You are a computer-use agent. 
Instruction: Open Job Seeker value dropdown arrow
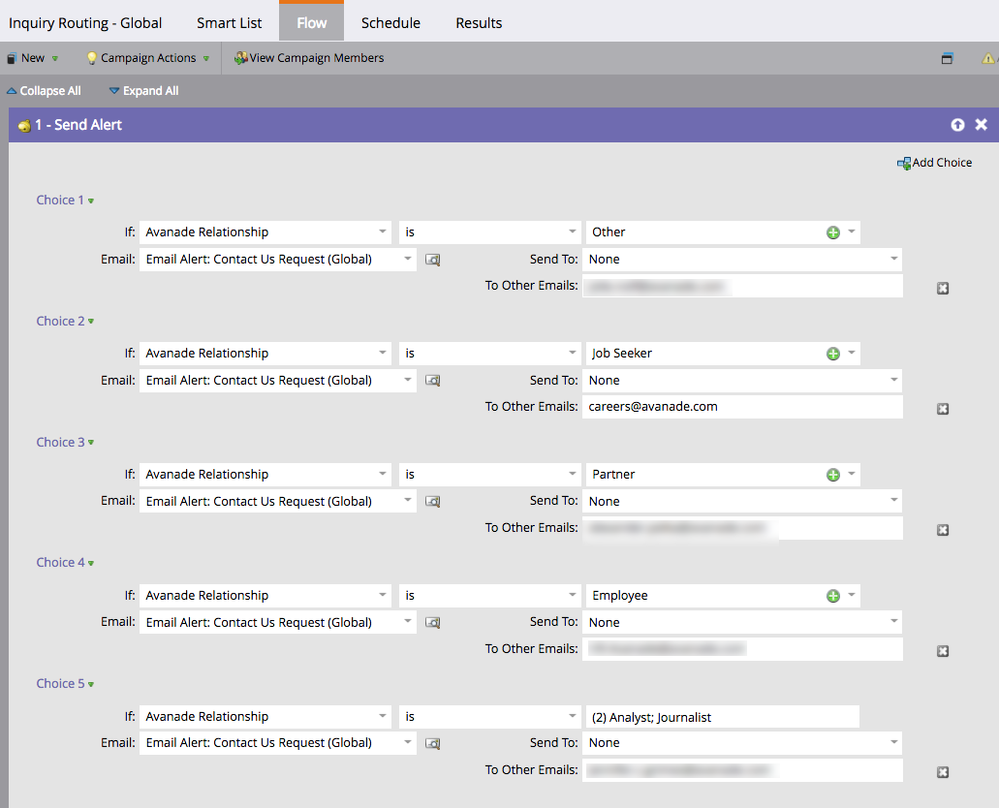point(851,353)
